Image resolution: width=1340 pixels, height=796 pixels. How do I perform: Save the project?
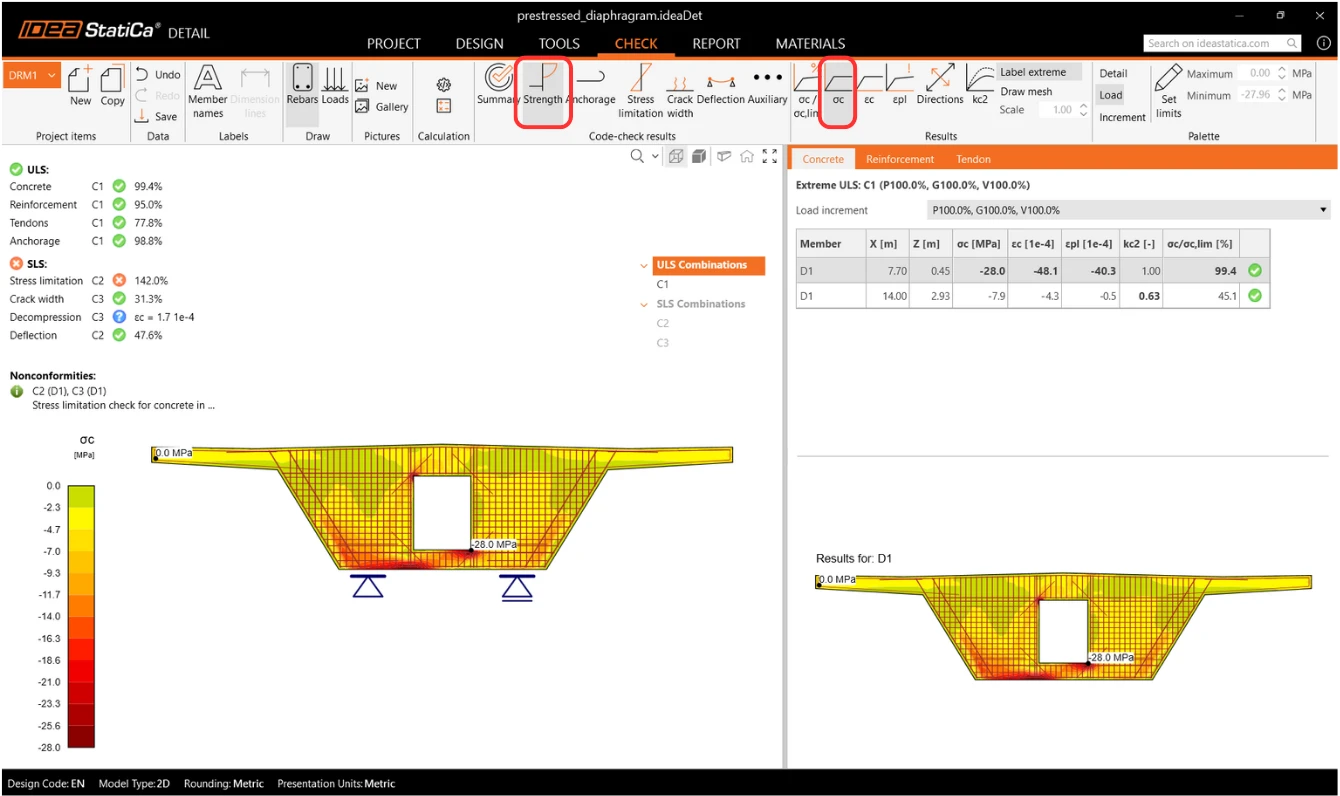tap(157, 116)
